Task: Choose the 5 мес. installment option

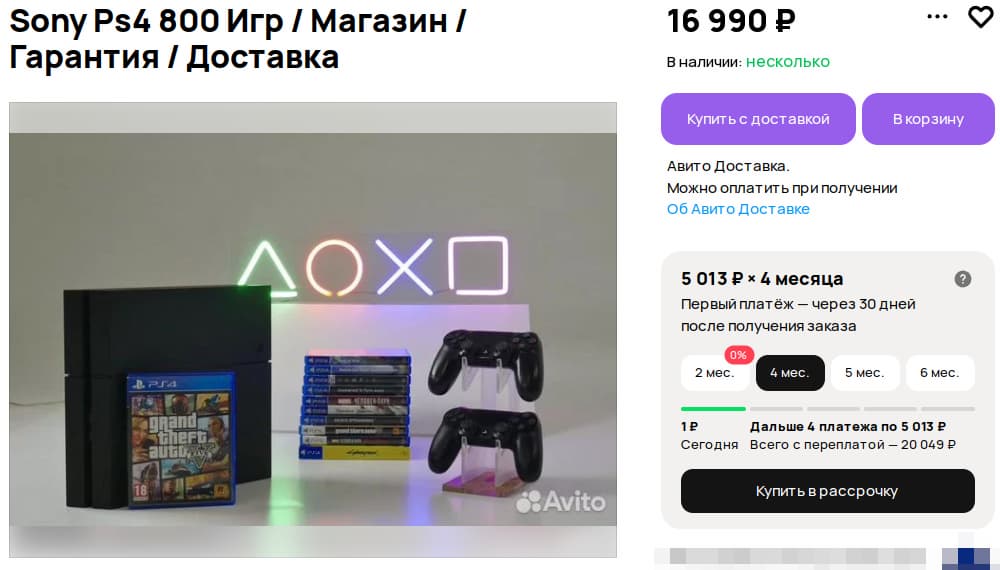Action: [864, 373]
